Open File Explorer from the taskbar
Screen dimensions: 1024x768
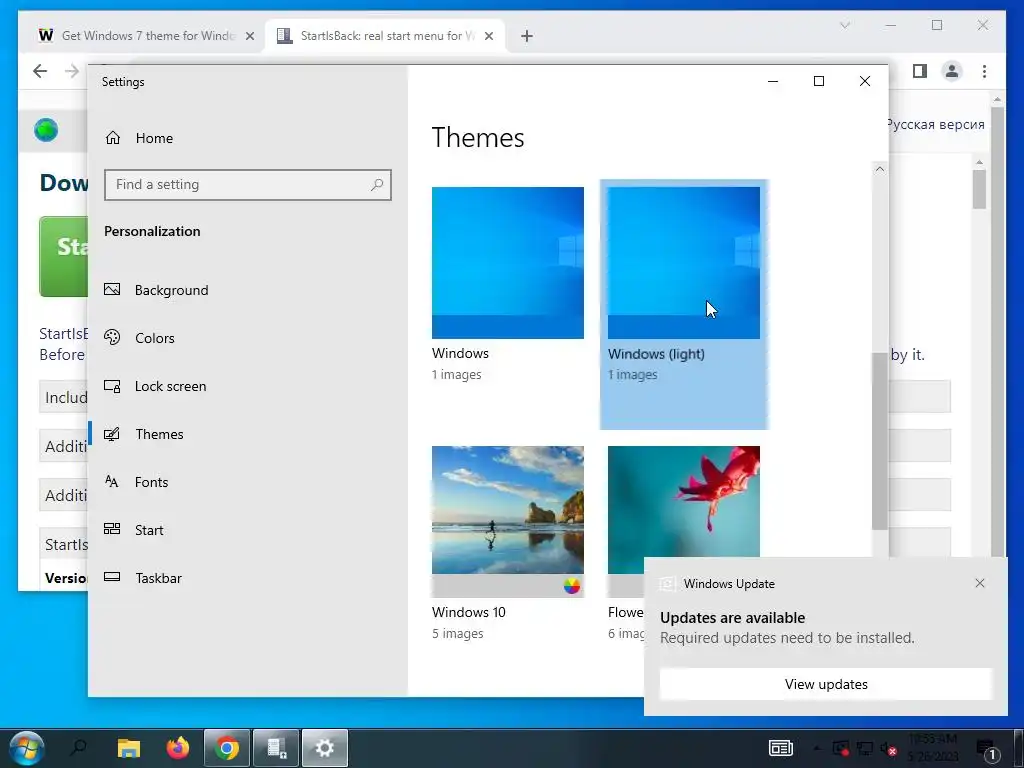click(129, 748)
